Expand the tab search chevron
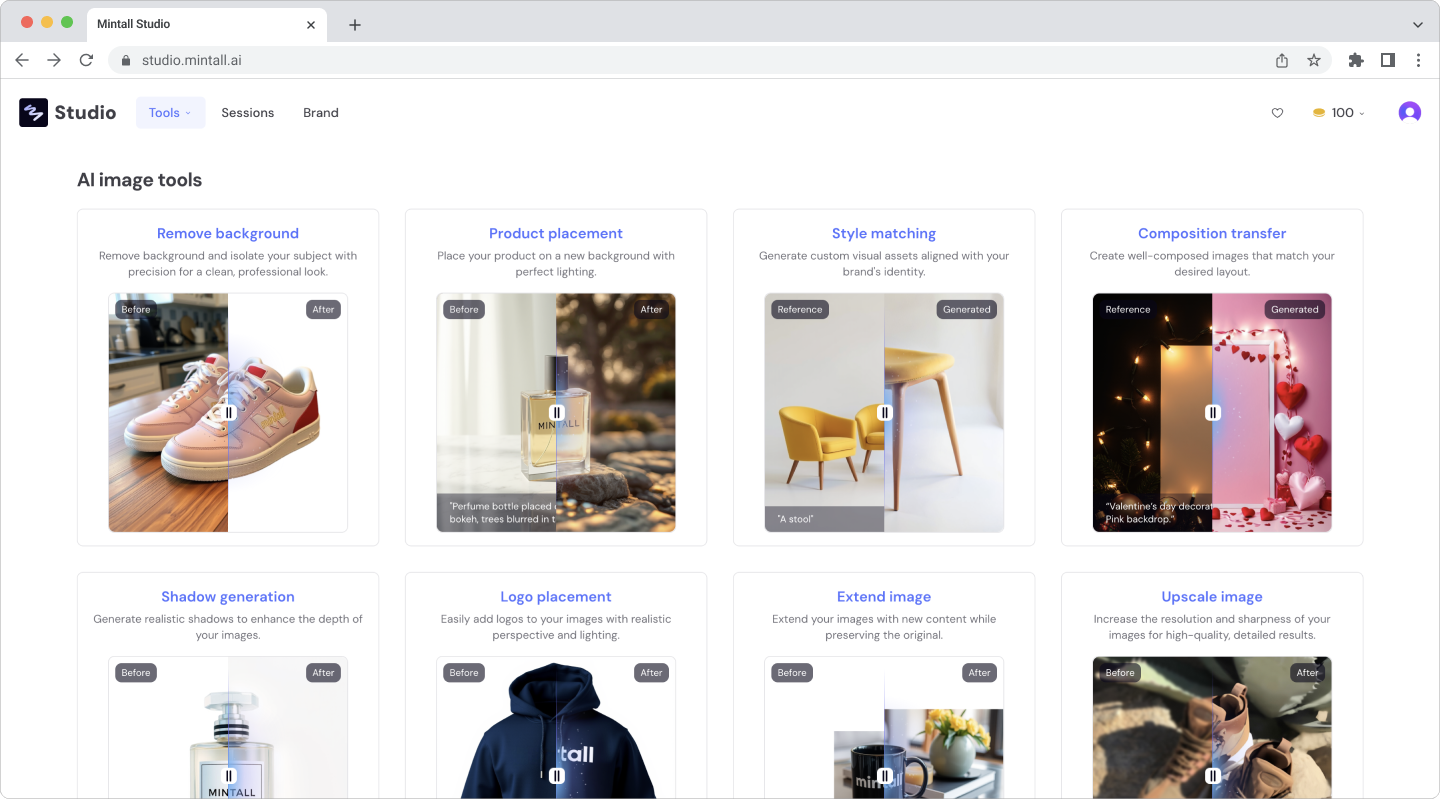 click(1417, 24)
